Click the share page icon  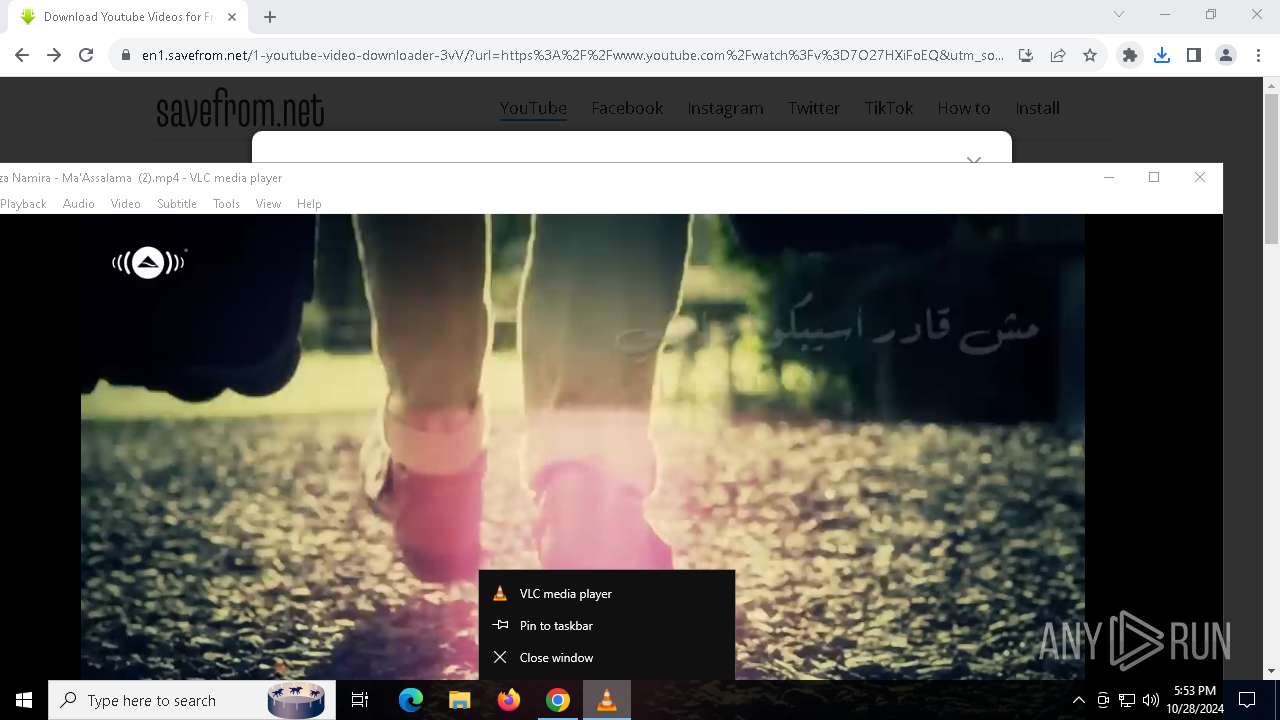click(x=1058, y=56)
